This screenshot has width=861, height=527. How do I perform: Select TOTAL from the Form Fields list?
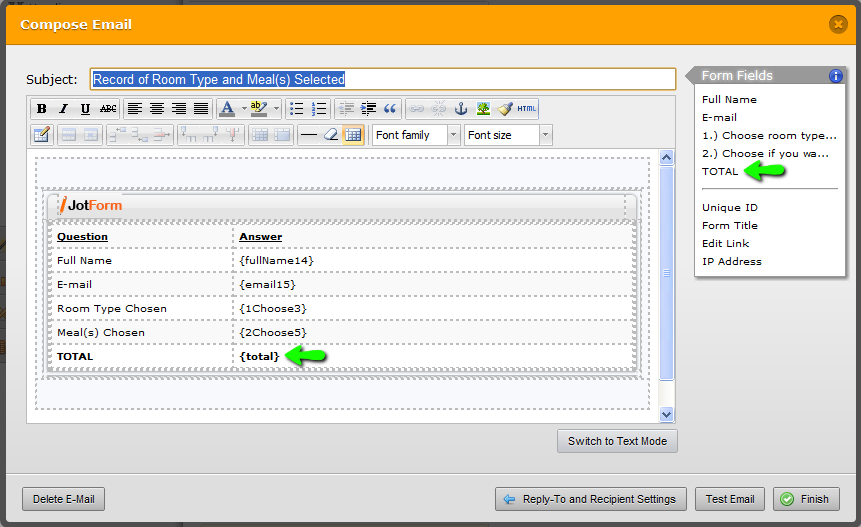pyautogui.click(x=720, y=171)
